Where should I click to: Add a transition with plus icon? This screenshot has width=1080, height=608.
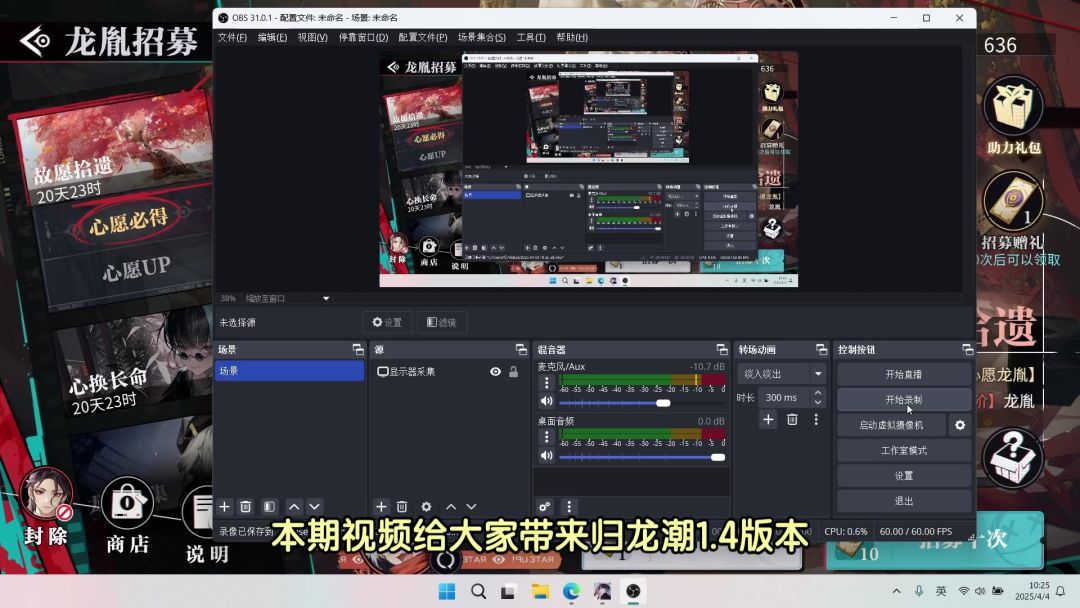pyautogui.click(x=768, y=420)
